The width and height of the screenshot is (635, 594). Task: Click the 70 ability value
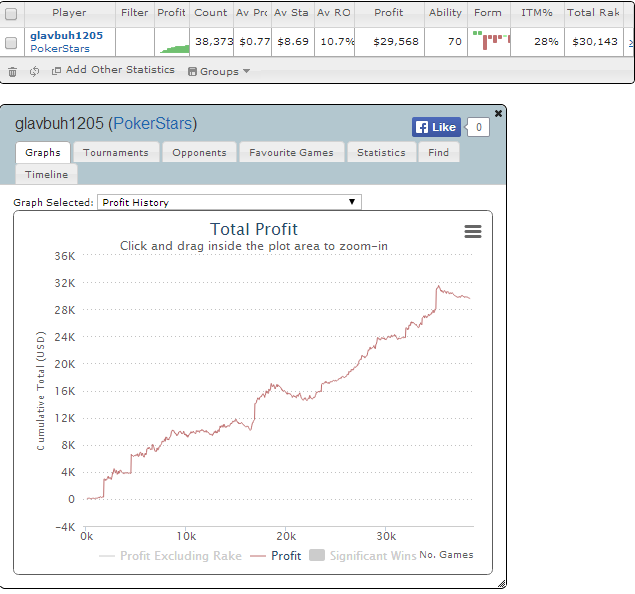[455, 42]
